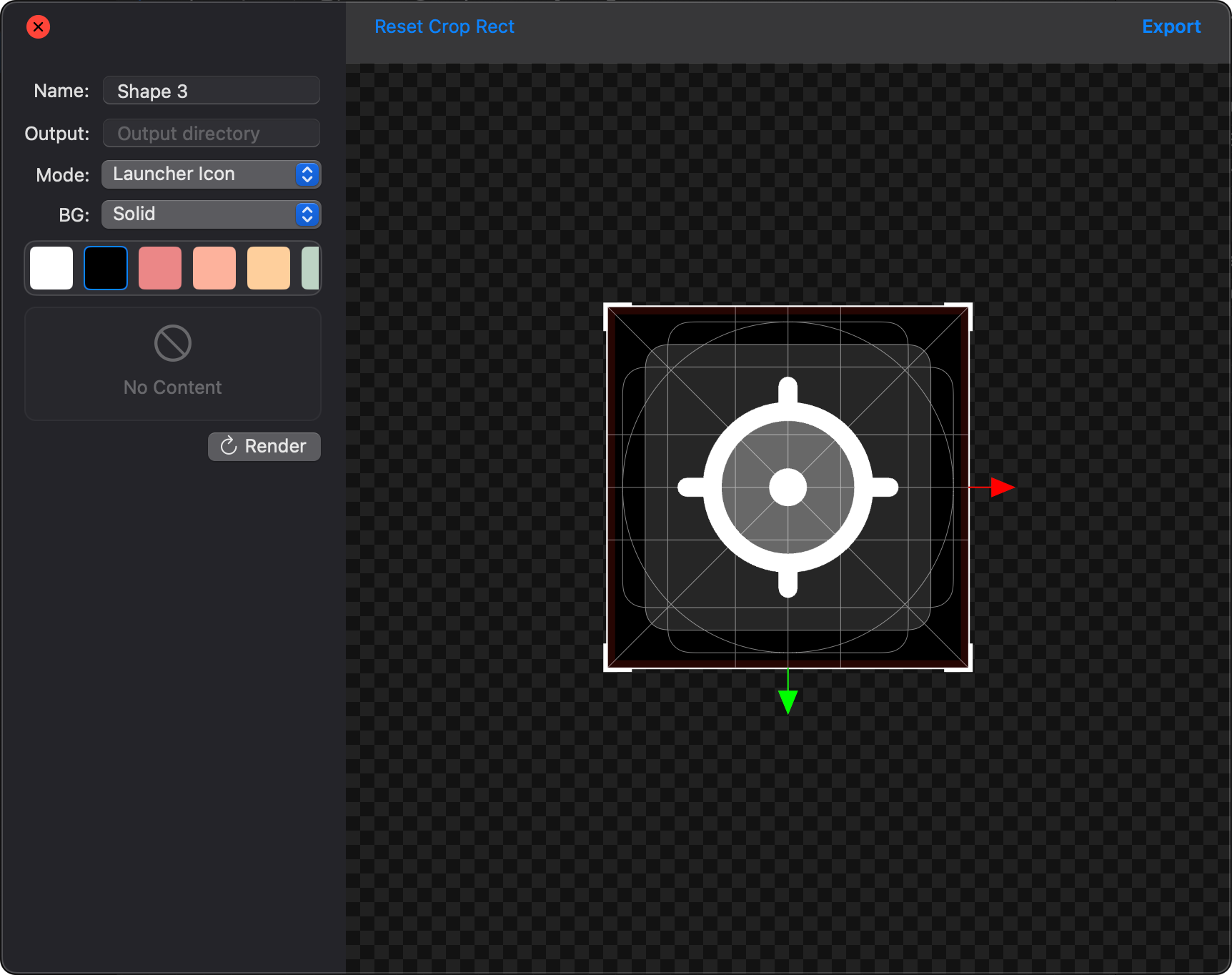Click the green Y-axis arrow handle
1232x975 pixels.
(788, 702)
